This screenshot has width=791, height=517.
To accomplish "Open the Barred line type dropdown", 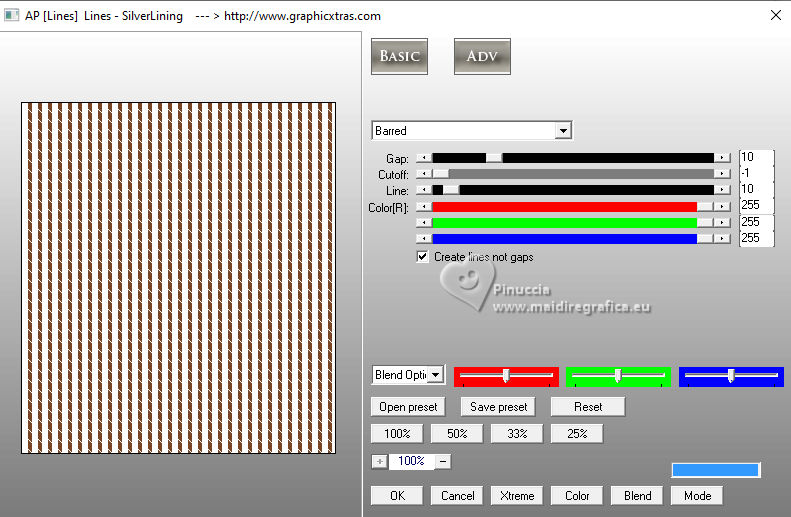I will (563, 131).
